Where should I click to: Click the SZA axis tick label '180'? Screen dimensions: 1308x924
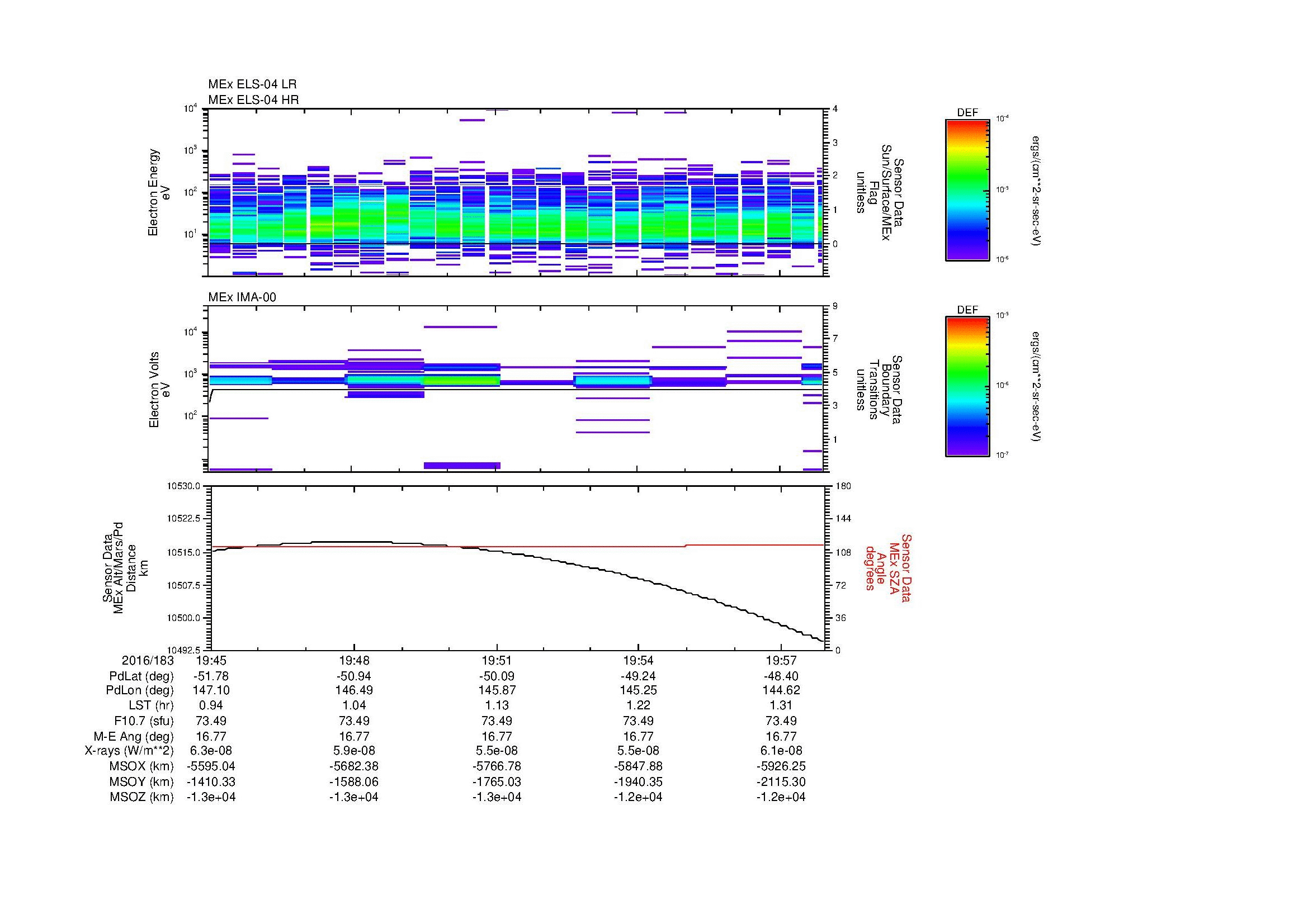tap(843, 486)
